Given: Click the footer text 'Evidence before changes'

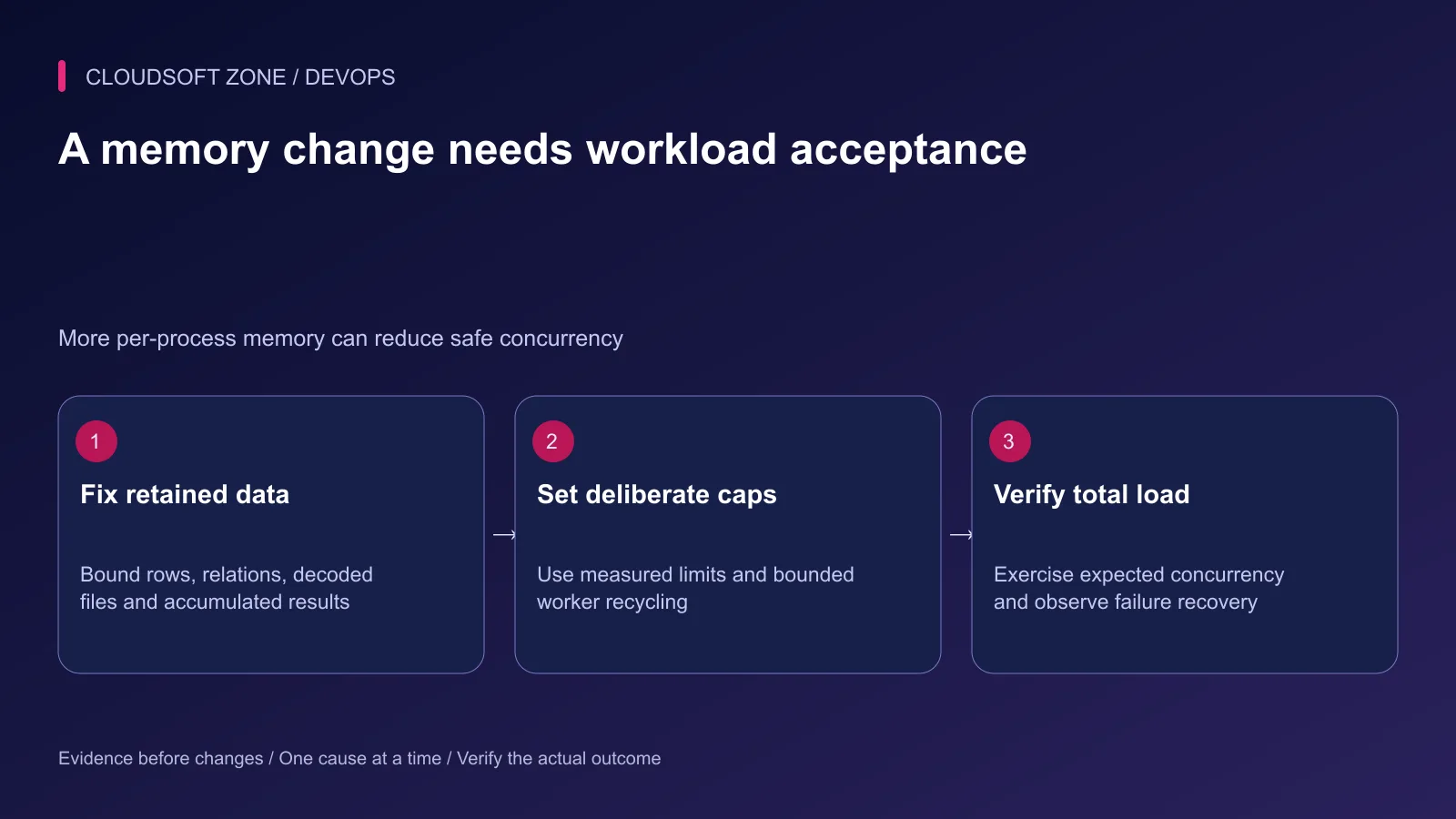Looking at the screenshot, I should pyautogui.click(x=160, y=758).
